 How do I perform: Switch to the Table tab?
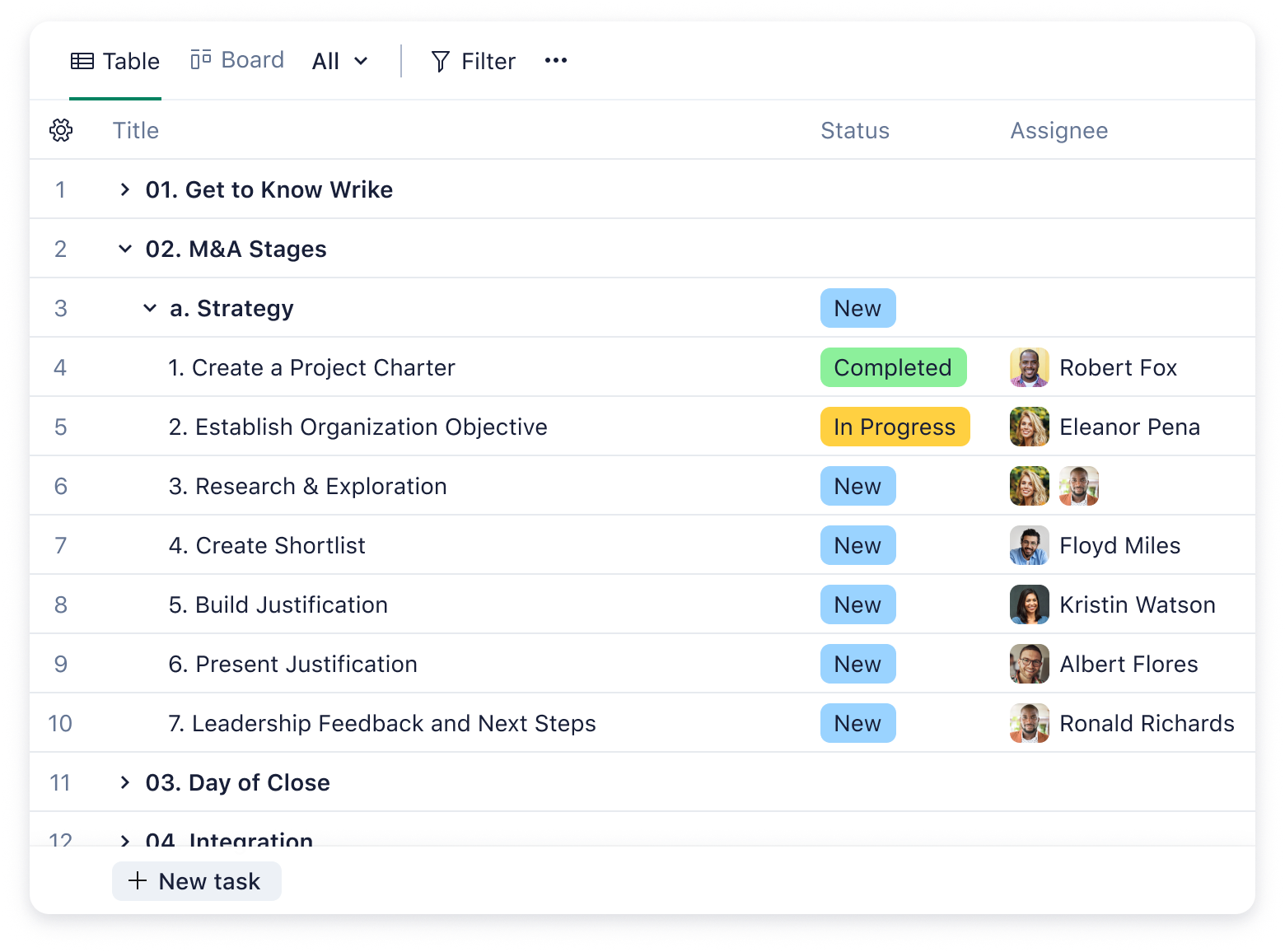coord(115,61)
